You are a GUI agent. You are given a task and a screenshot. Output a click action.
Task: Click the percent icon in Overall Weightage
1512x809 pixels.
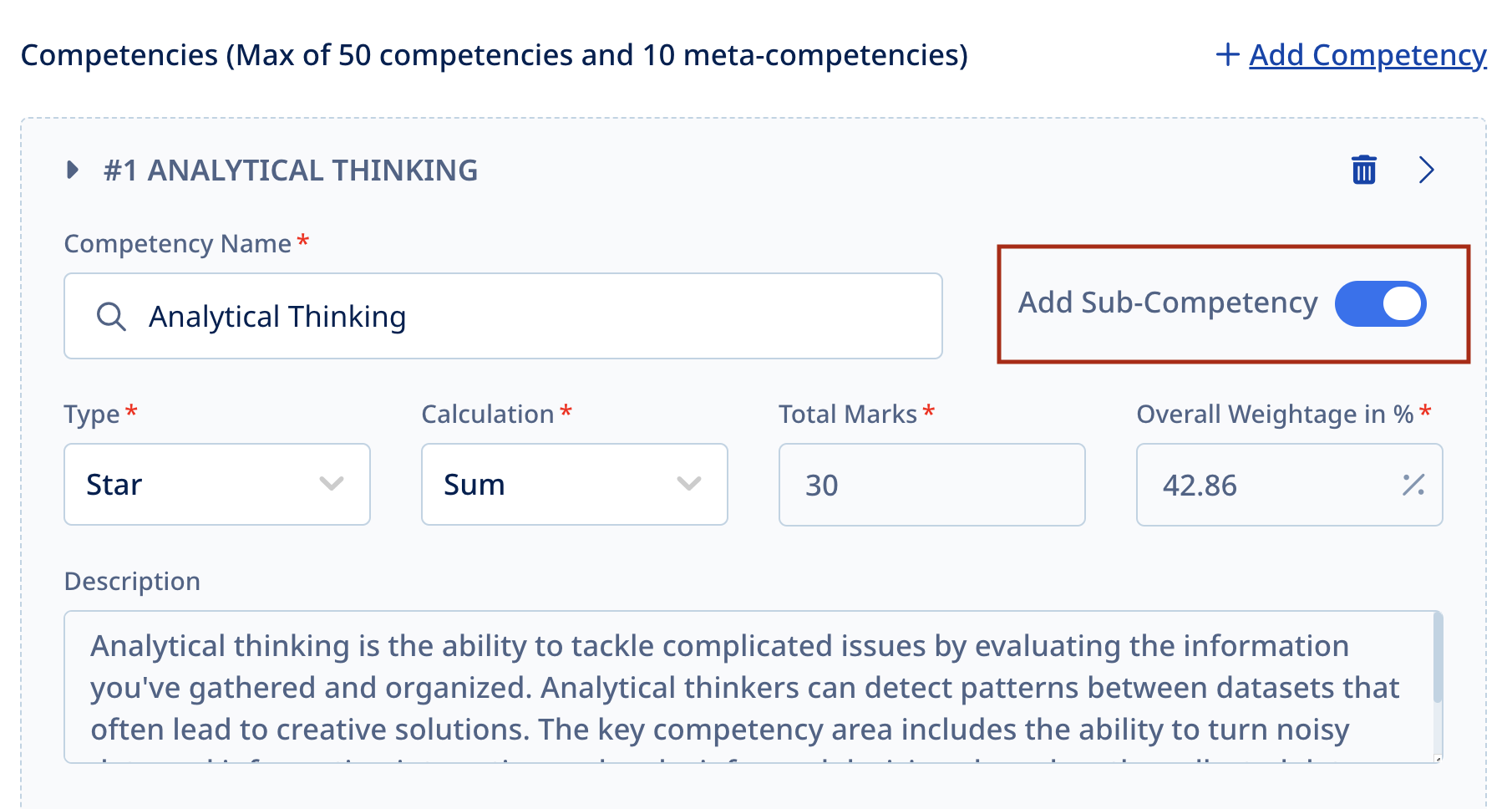(1413, 485)
